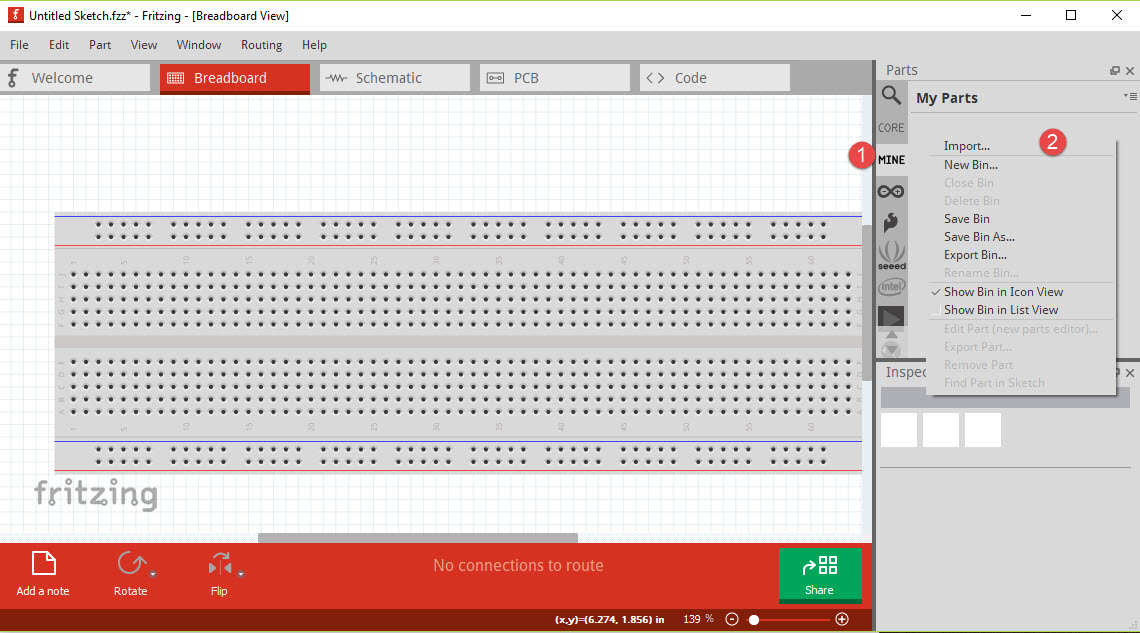The height and width of the screenshot is (633, 1140).
Task: Zoom out with the minus icon
Action: pos(732,619)
